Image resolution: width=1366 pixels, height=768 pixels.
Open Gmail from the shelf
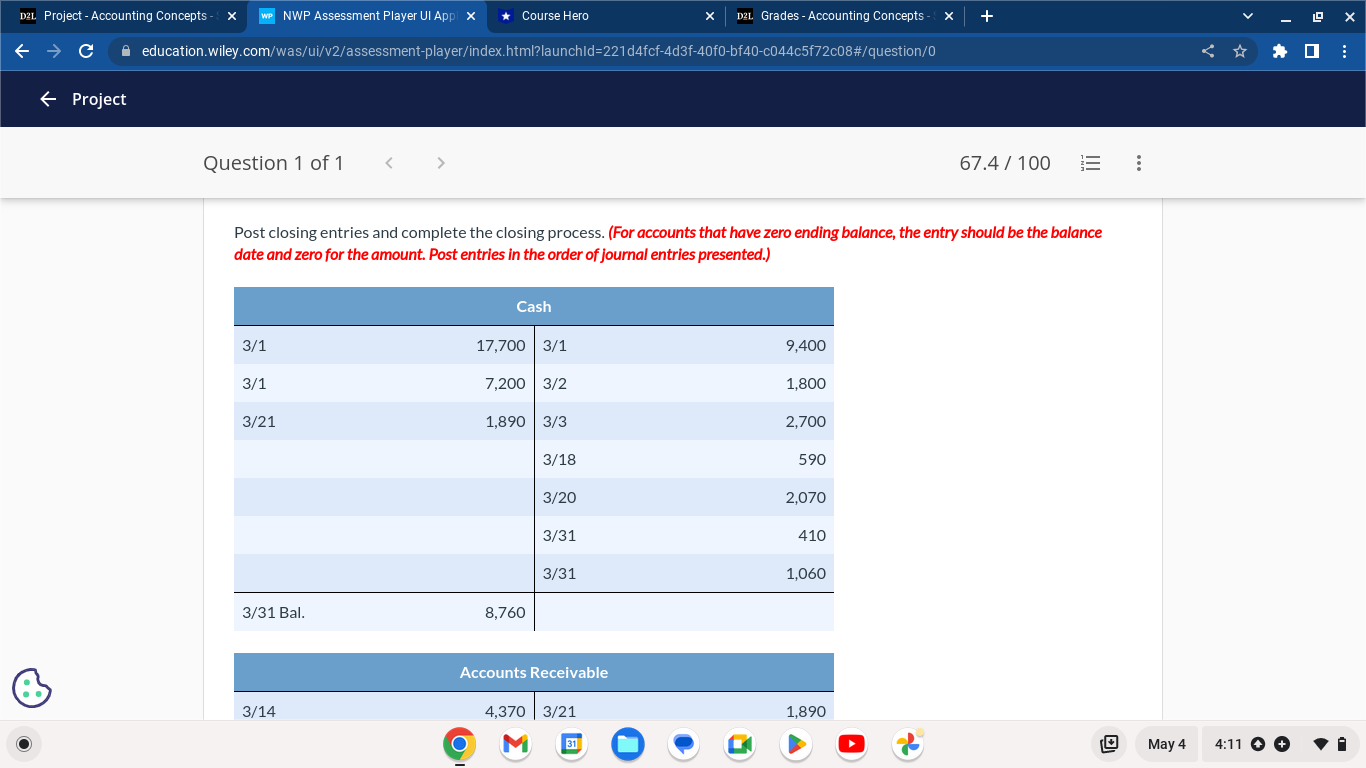pos(515,744)
